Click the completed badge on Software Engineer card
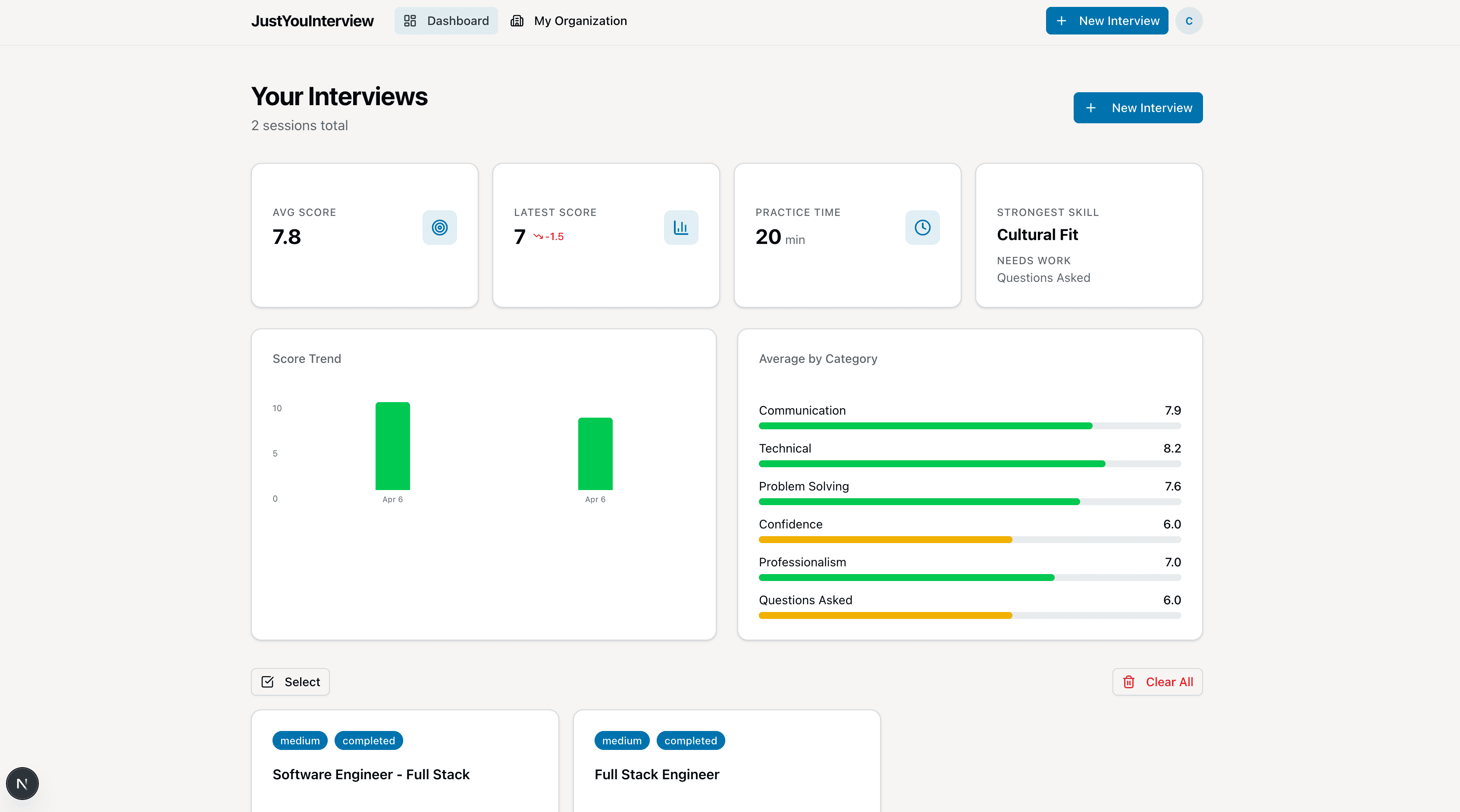 click(368, 740)
